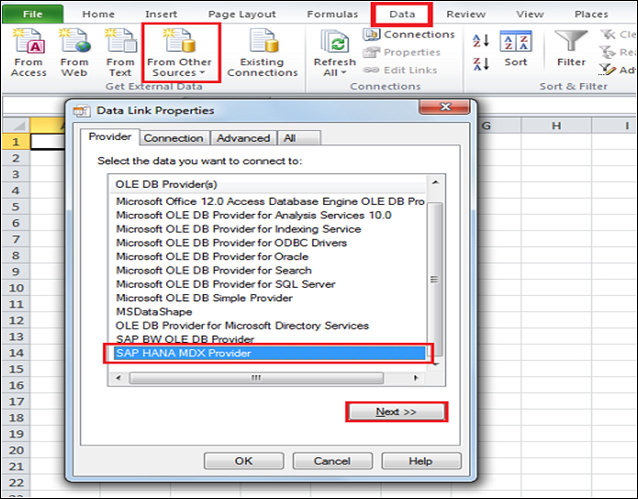Select the Connection tab in dialog
Viewport: 638px width, 499px height.
coord(174,138)
